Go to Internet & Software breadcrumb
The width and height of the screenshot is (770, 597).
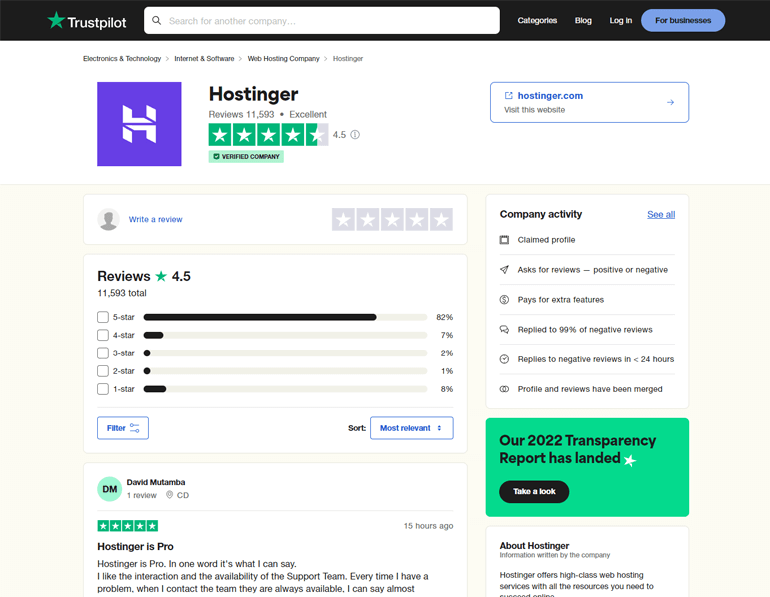tap(204, 58)
